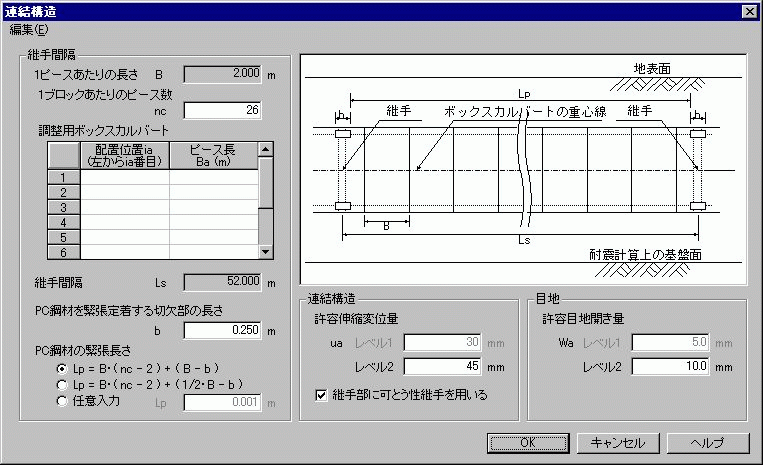Click table scrollbar up arrow
The height and width of the screenshot is (465, 763).
[265, 149]
